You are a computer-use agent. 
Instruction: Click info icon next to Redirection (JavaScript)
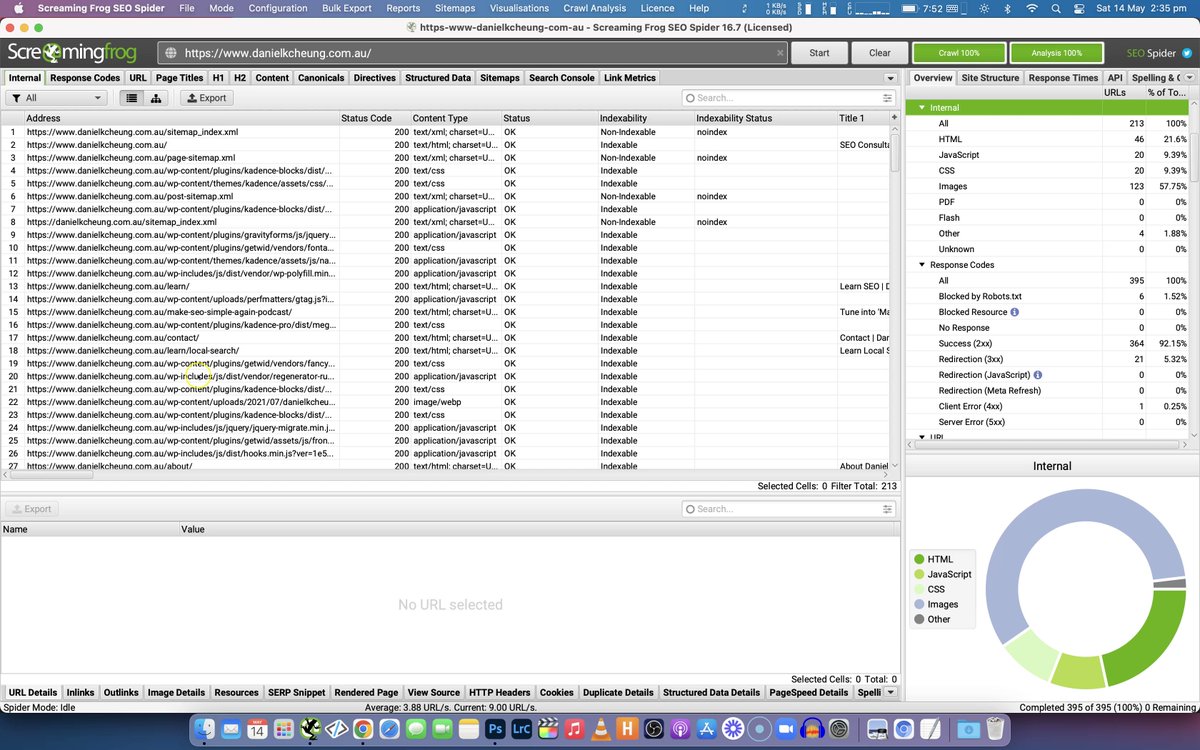[x=1037, y=375]
